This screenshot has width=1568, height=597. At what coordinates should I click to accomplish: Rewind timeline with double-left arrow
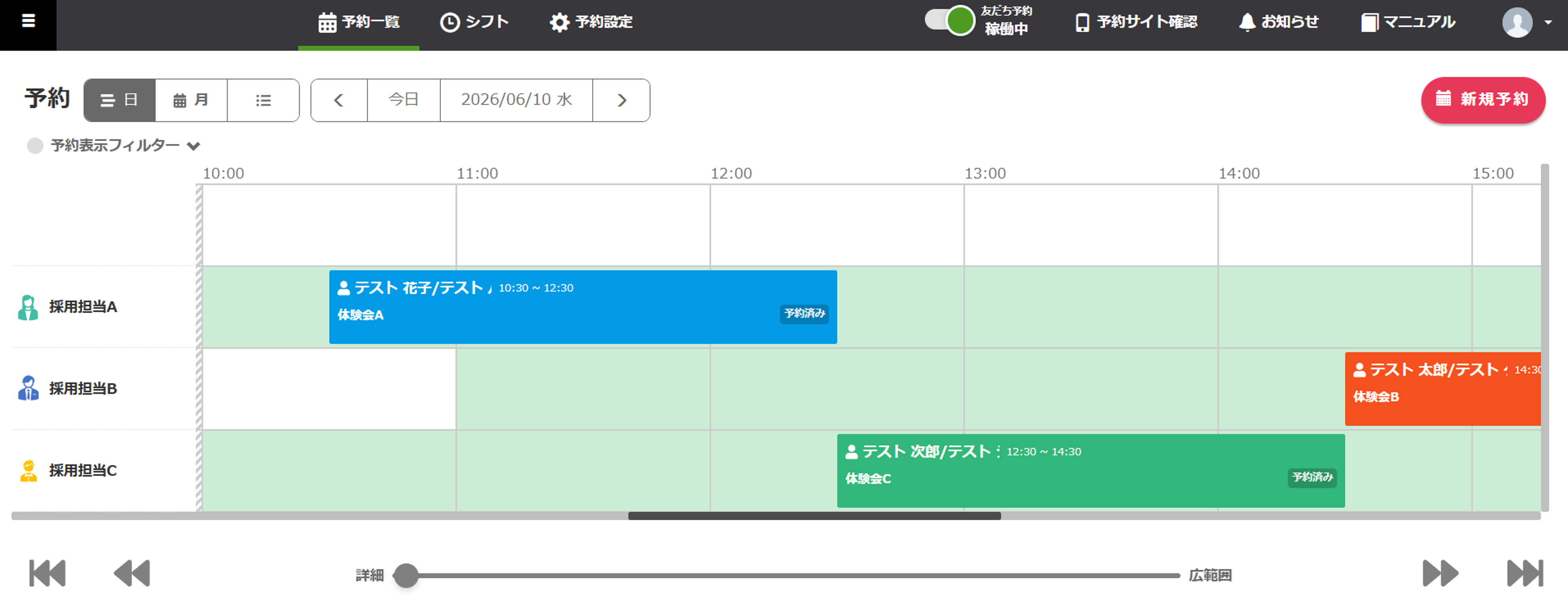pos(132,573)
